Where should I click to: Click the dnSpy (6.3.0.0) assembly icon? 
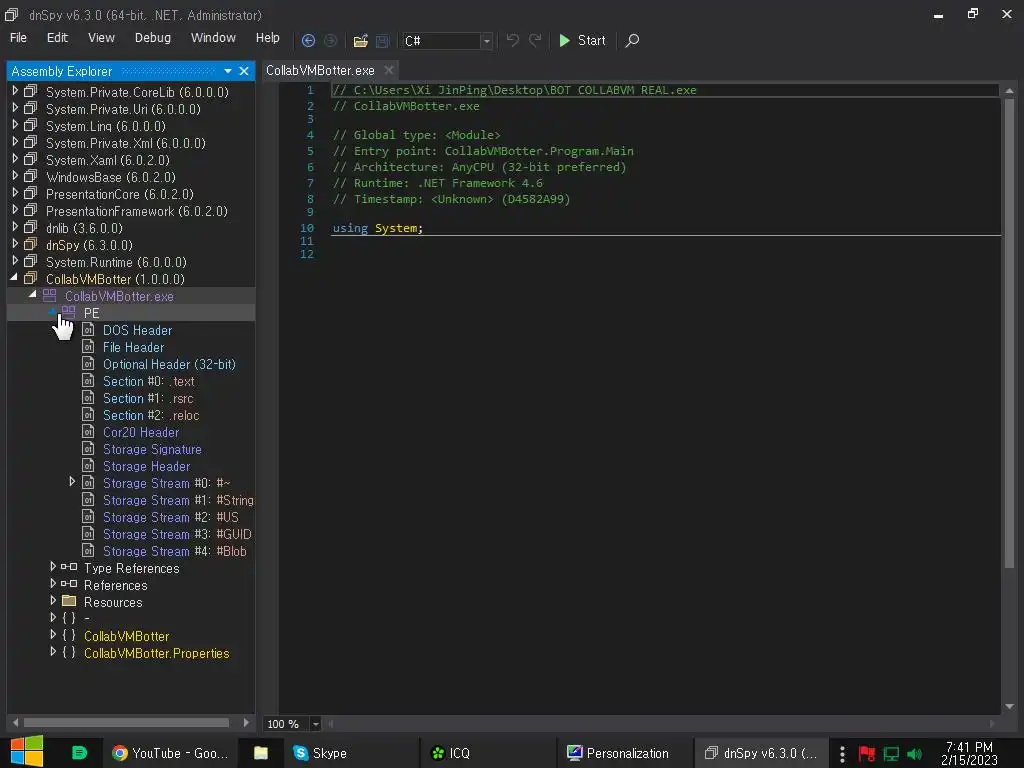click(31, 244)
